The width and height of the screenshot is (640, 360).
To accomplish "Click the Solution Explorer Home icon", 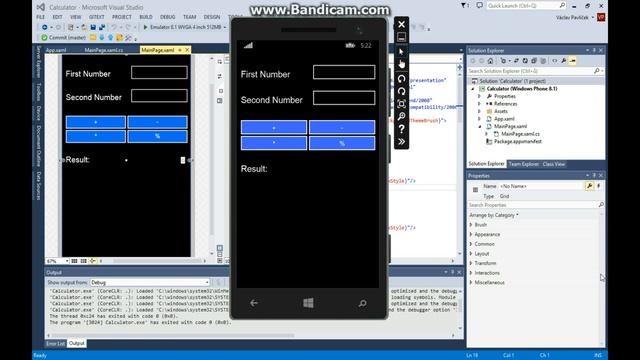I will [x=491, y=61].
